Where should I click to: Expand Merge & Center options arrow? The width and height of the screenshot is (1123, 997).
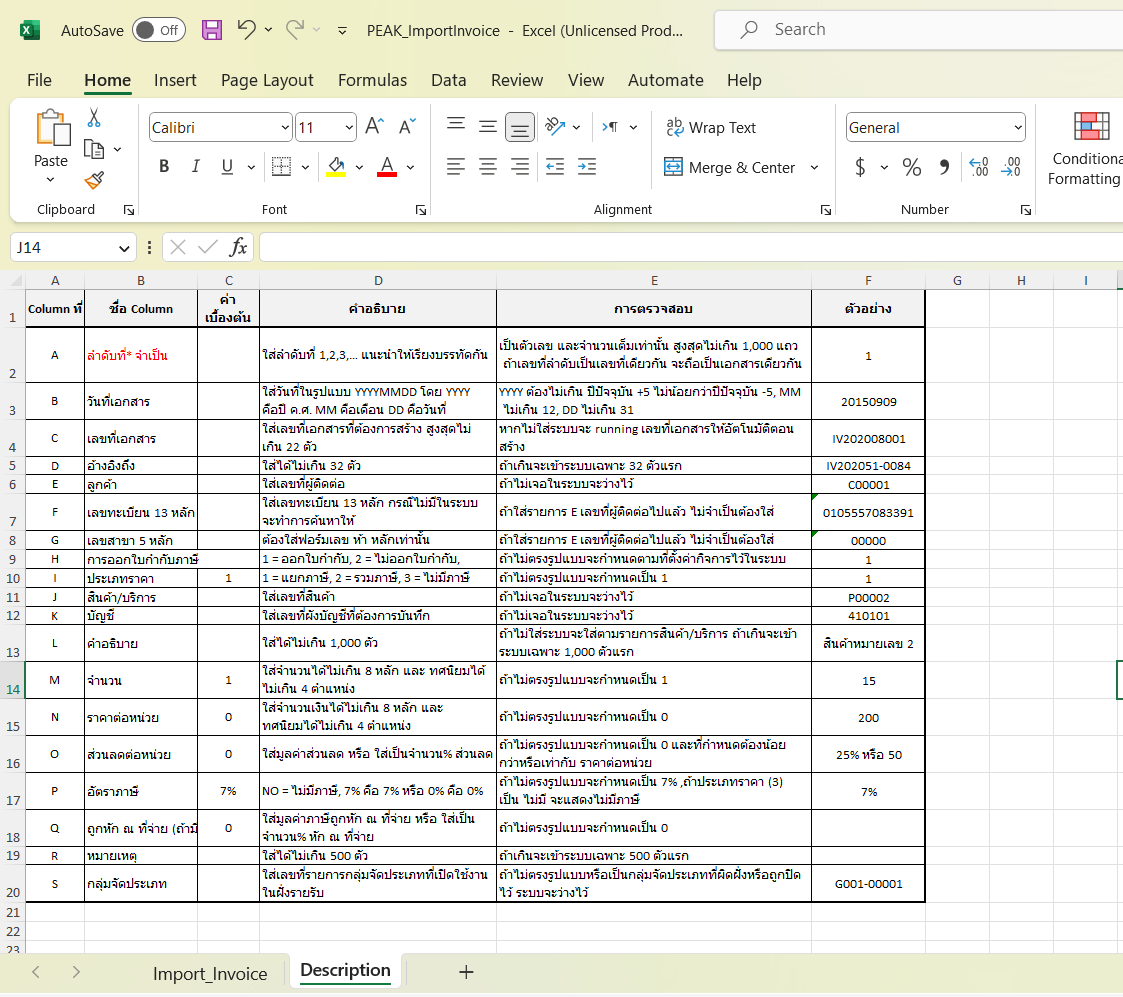pyautogui.click(x=814, y=167)
